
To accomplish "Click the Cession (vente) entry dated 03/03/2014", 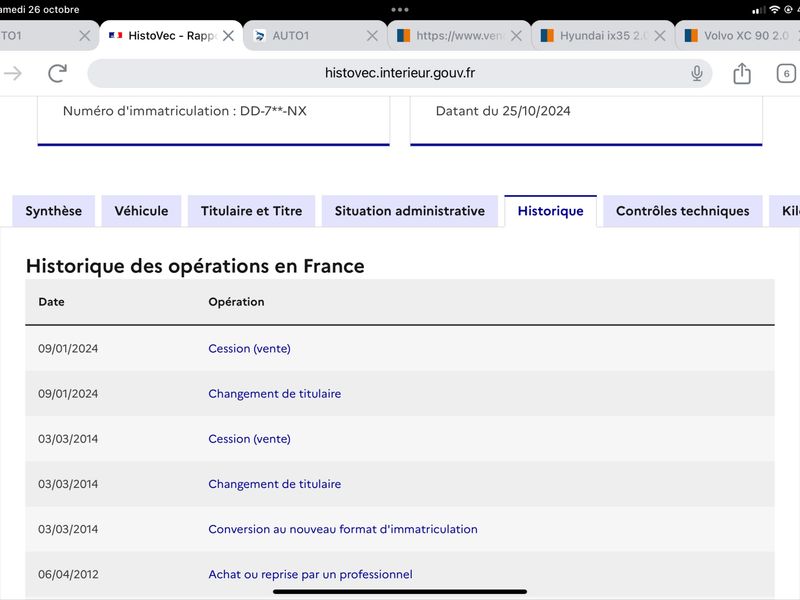I will 249,439.
